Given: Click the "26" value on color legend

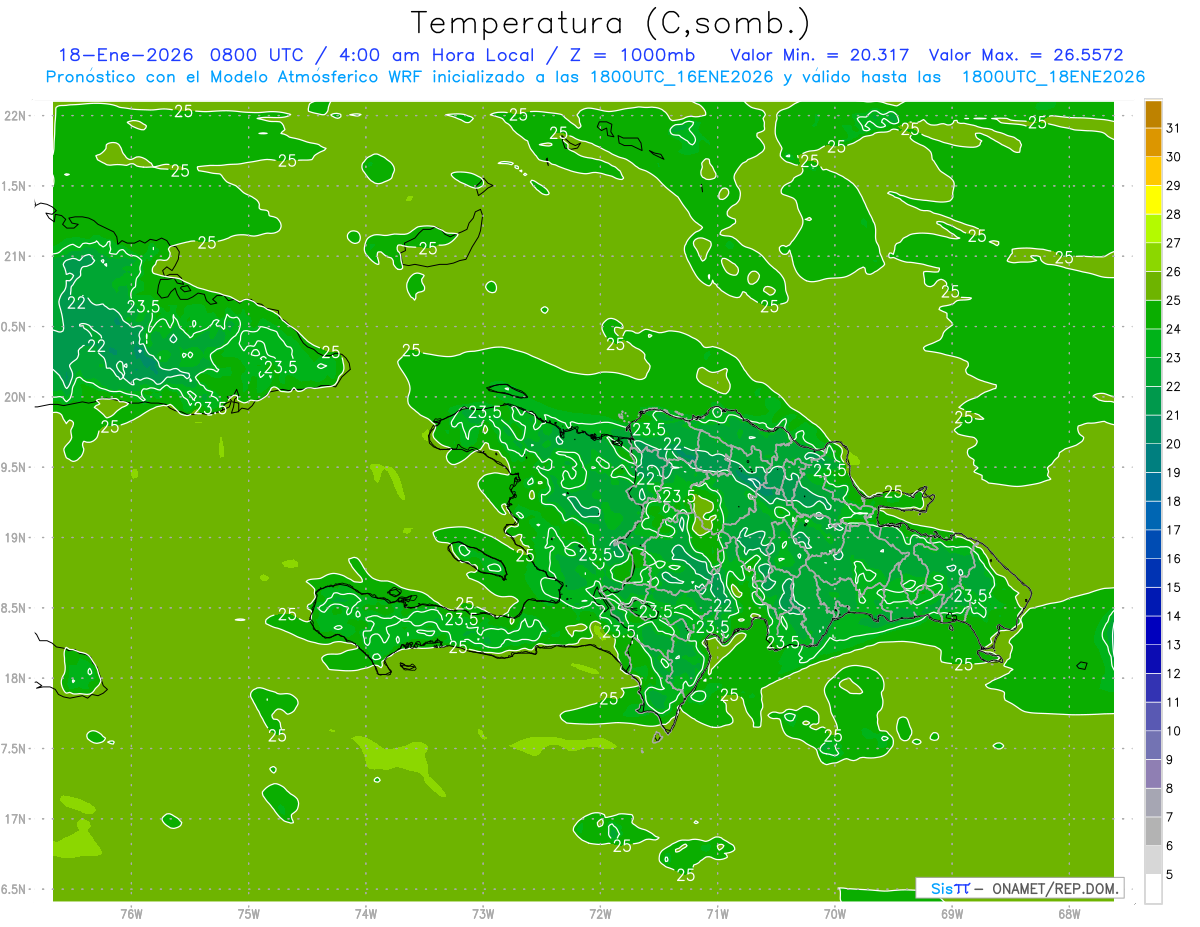Looking at the screenshot, I should point(1174,271).
